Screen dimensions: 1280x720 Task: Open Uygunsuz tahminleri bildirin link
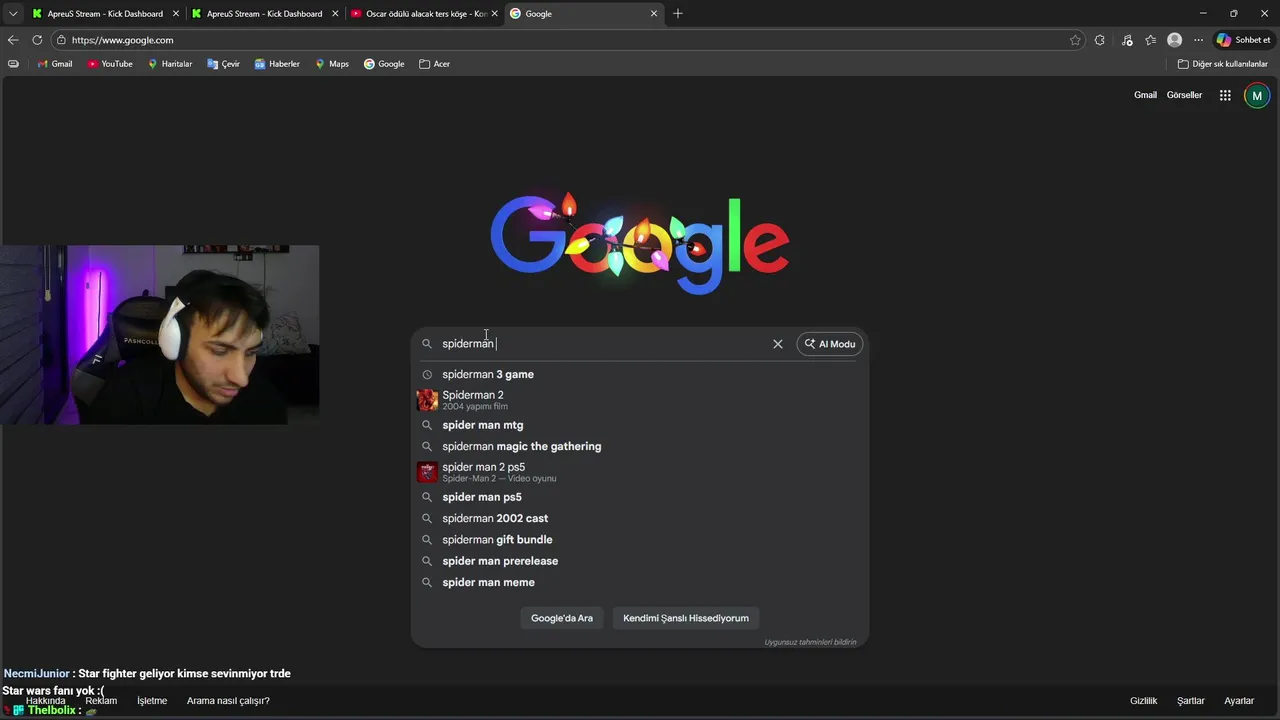click(810, 642)
